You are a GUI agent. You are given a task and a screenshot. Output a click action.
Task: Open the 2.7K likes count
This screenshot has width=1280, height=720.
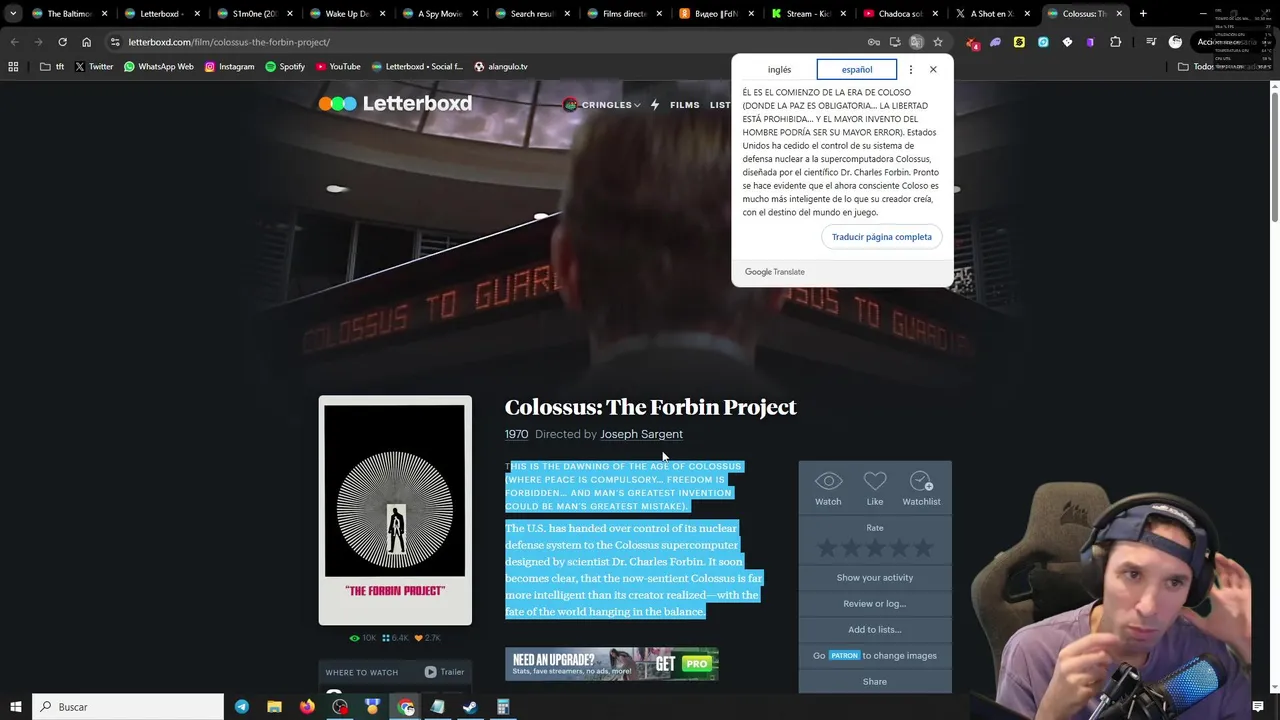coord(428,638)
